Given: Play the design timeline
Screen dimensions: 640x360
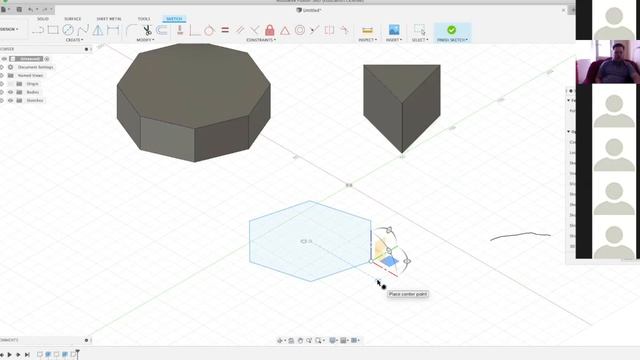Looking at the screenshot, I should pyautogui.click(x=10, y=355).
